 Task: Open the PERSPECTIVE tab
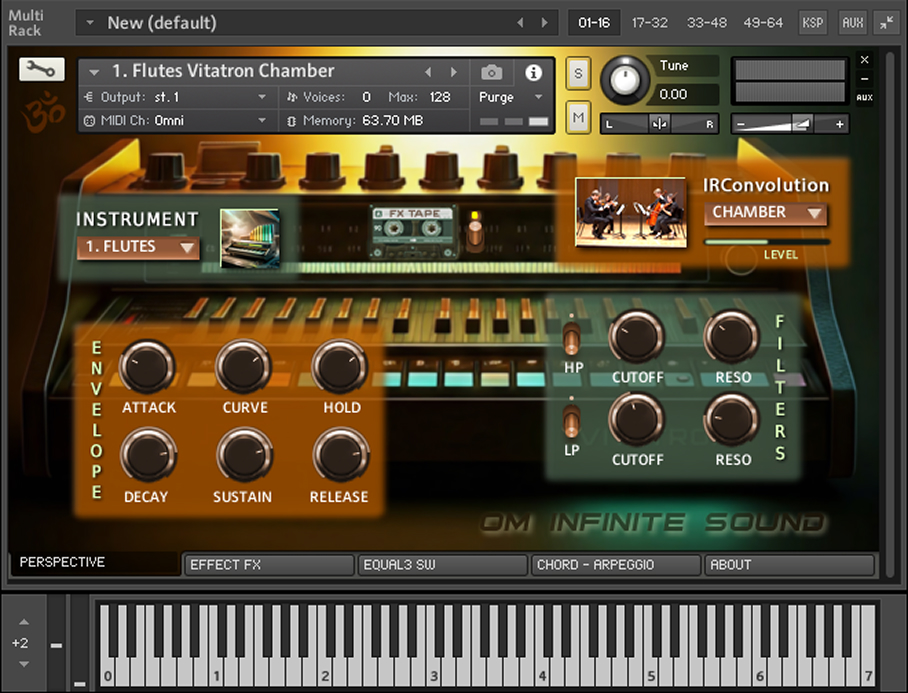click(x=94, y=562)
